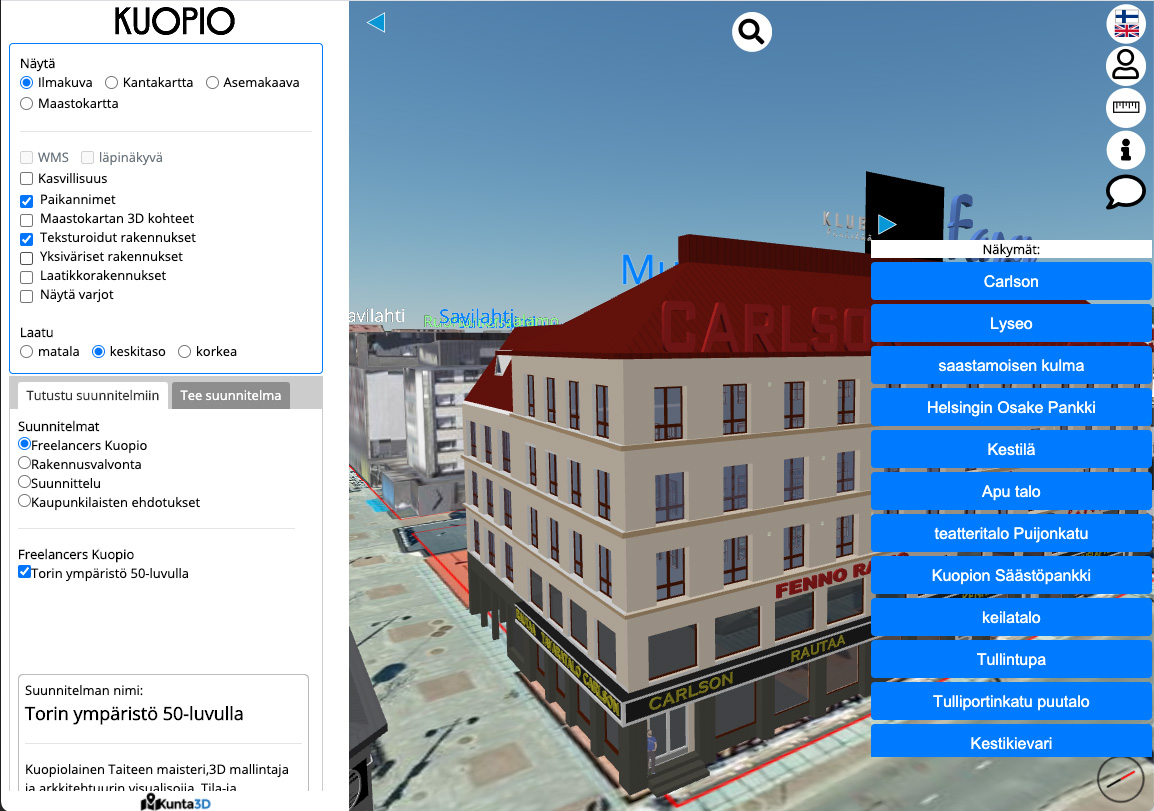Screen dimensions: 1154x811
Task: Click the blue back arrow
Action: 376,21
